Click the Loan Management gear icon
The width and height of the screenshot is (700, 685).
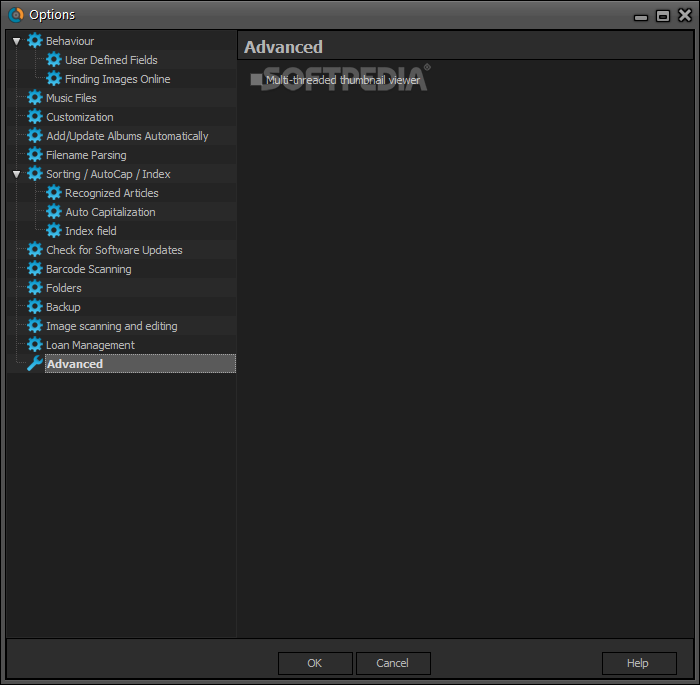click(x=35, y=345)
